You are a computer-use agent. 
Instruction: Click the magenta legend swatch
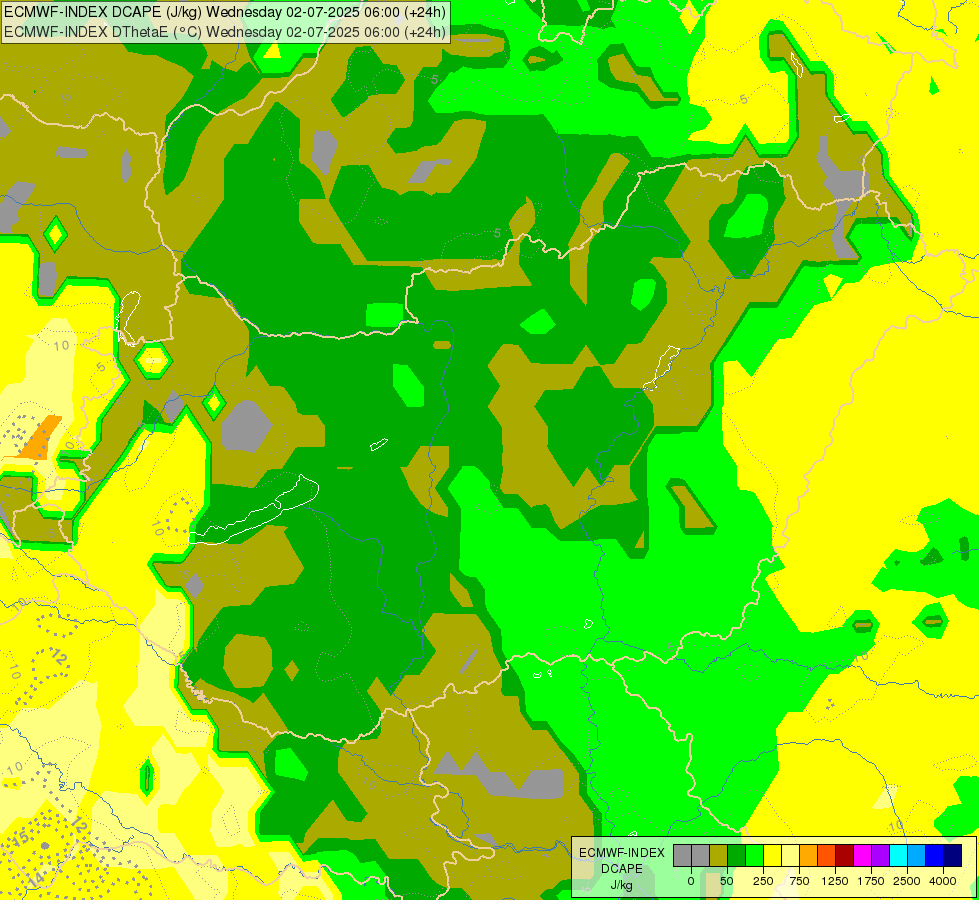click(x=862, y=856)
